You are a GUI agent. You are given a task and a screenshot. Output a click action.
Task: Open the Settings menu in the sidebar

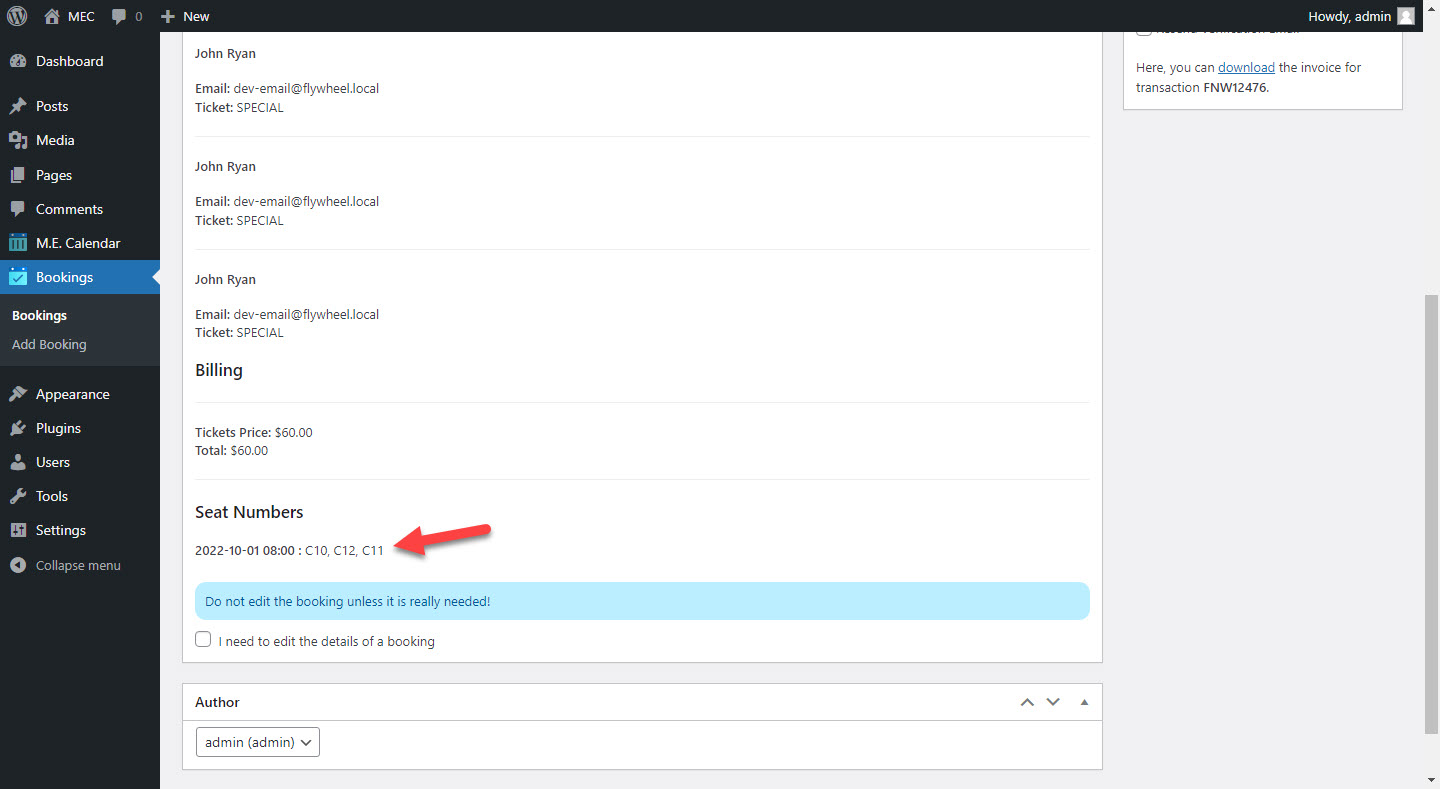coord(60,530)
